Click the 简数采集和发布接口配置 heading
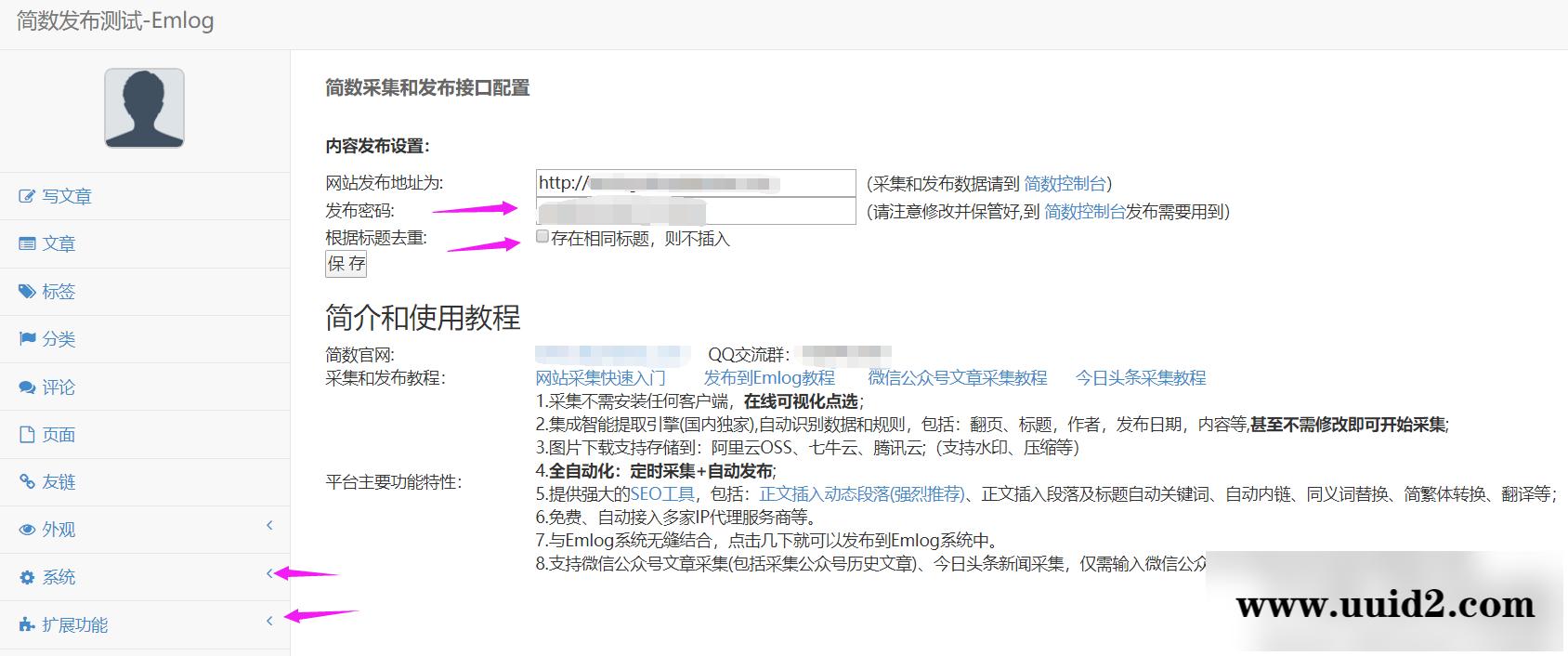This screenshot has height=656, width=1568. pyautogui.click(x=427, y=88)
